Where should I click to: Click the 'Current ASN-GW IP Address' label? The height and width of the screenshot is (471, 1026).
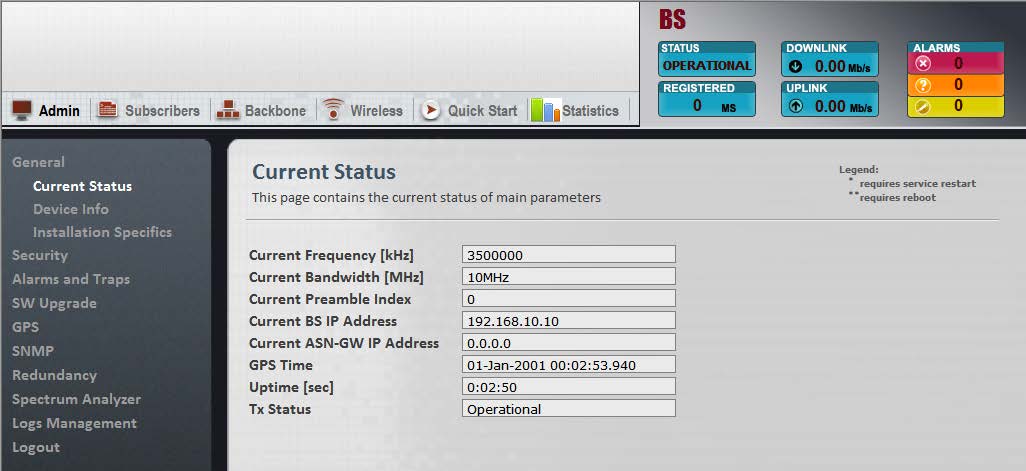click(x=344, y=343)
